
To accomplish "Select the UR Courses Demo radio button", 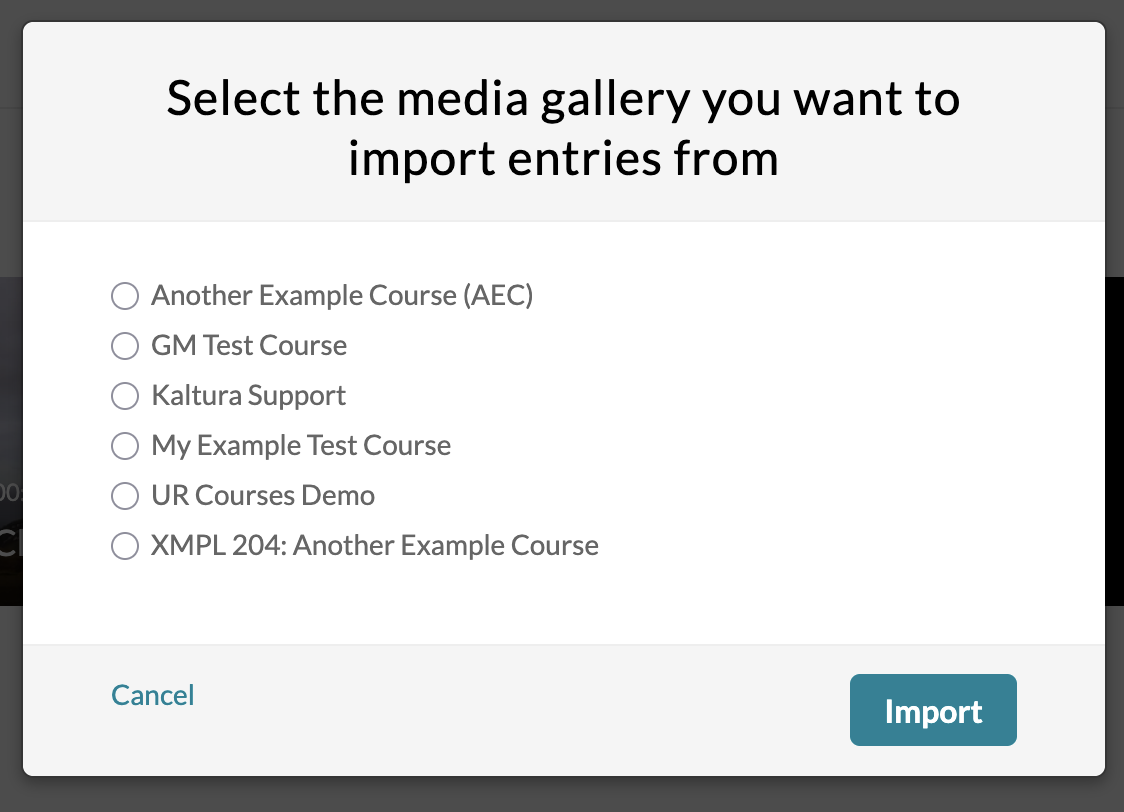I will pyautogui.click(x=125, y=496).
